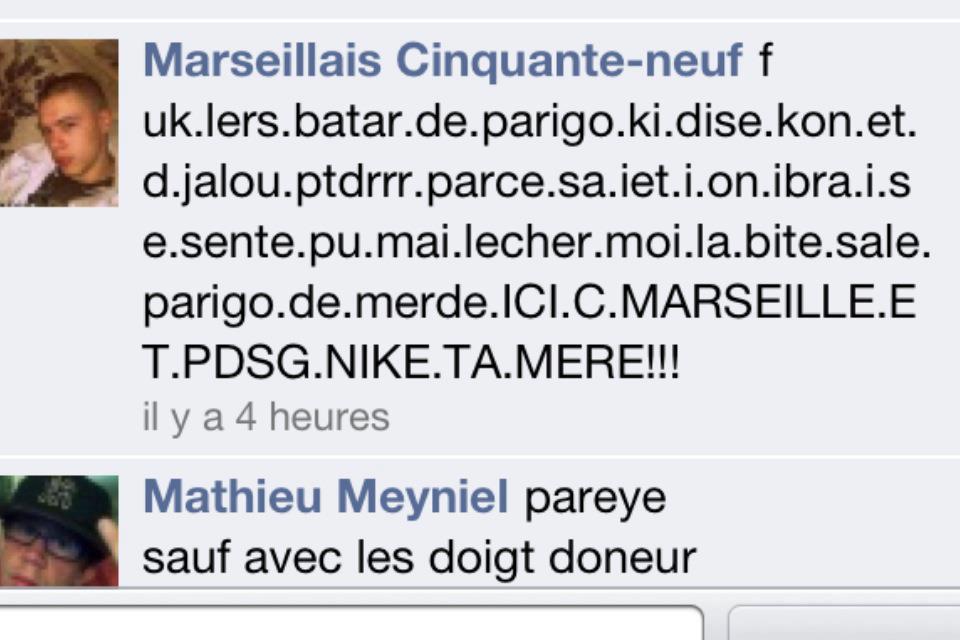Click the word 'Meyniel' in the commenter name
Image resolution: width=960 pixels, height=640 pixels.
point(422,496)
